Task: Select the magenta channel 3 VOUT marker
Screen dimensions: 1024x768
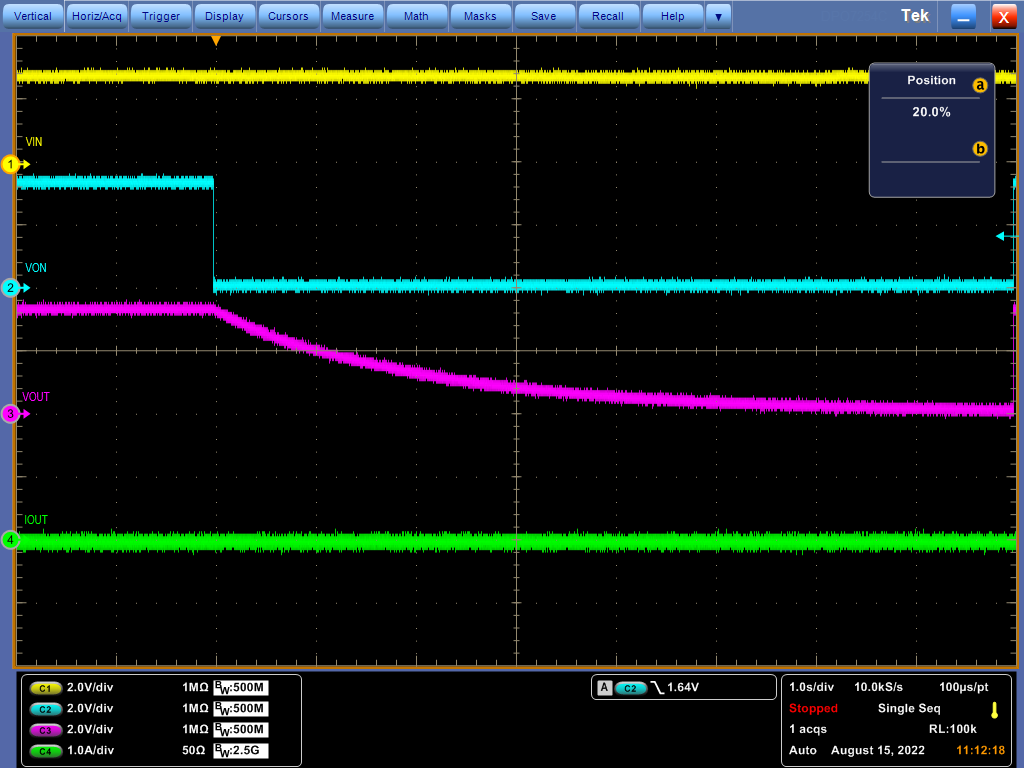Action: tap(11, 413)
